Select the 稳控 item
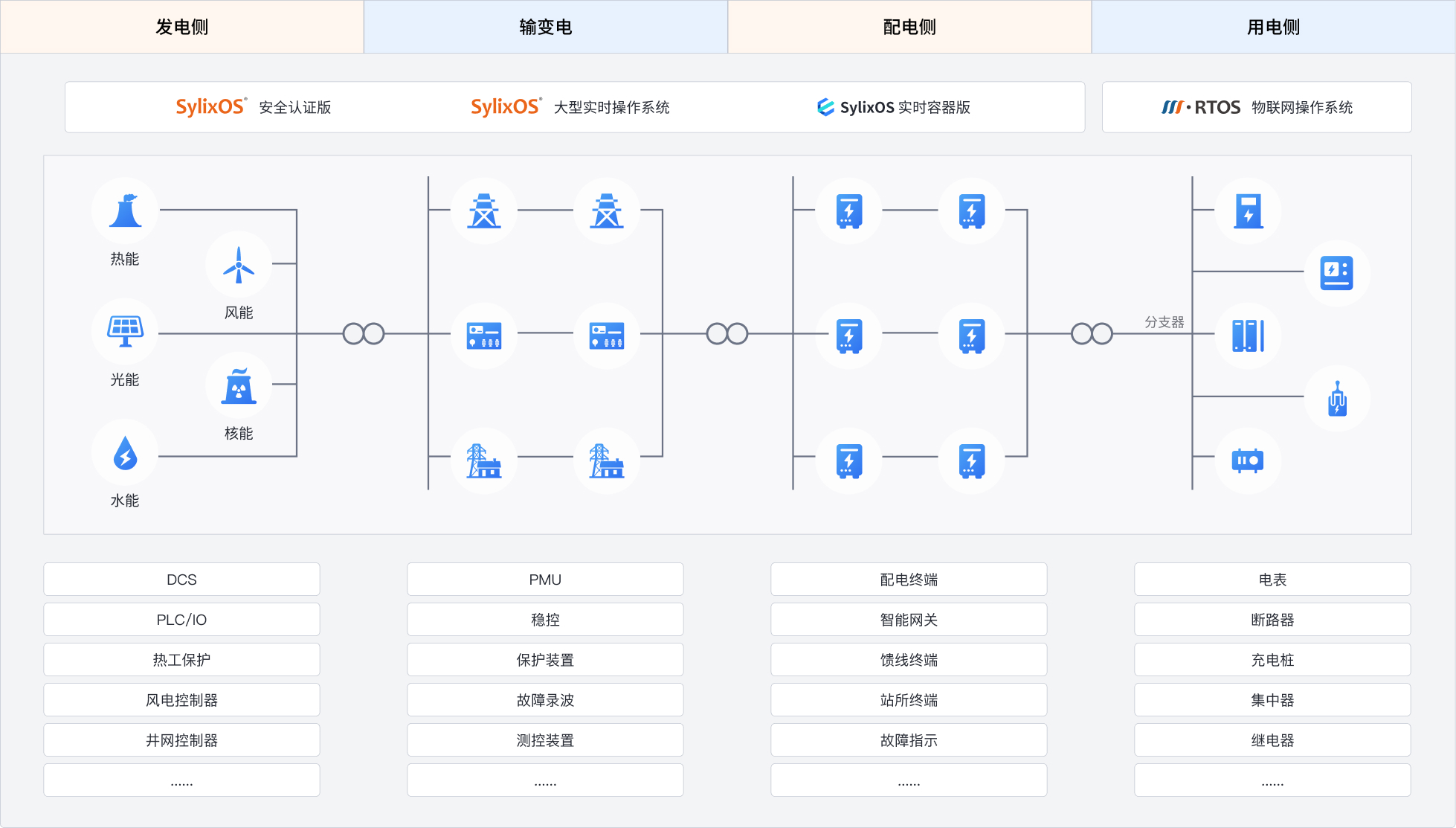This screenshot has height=828, width=1456. coord(545,620)
